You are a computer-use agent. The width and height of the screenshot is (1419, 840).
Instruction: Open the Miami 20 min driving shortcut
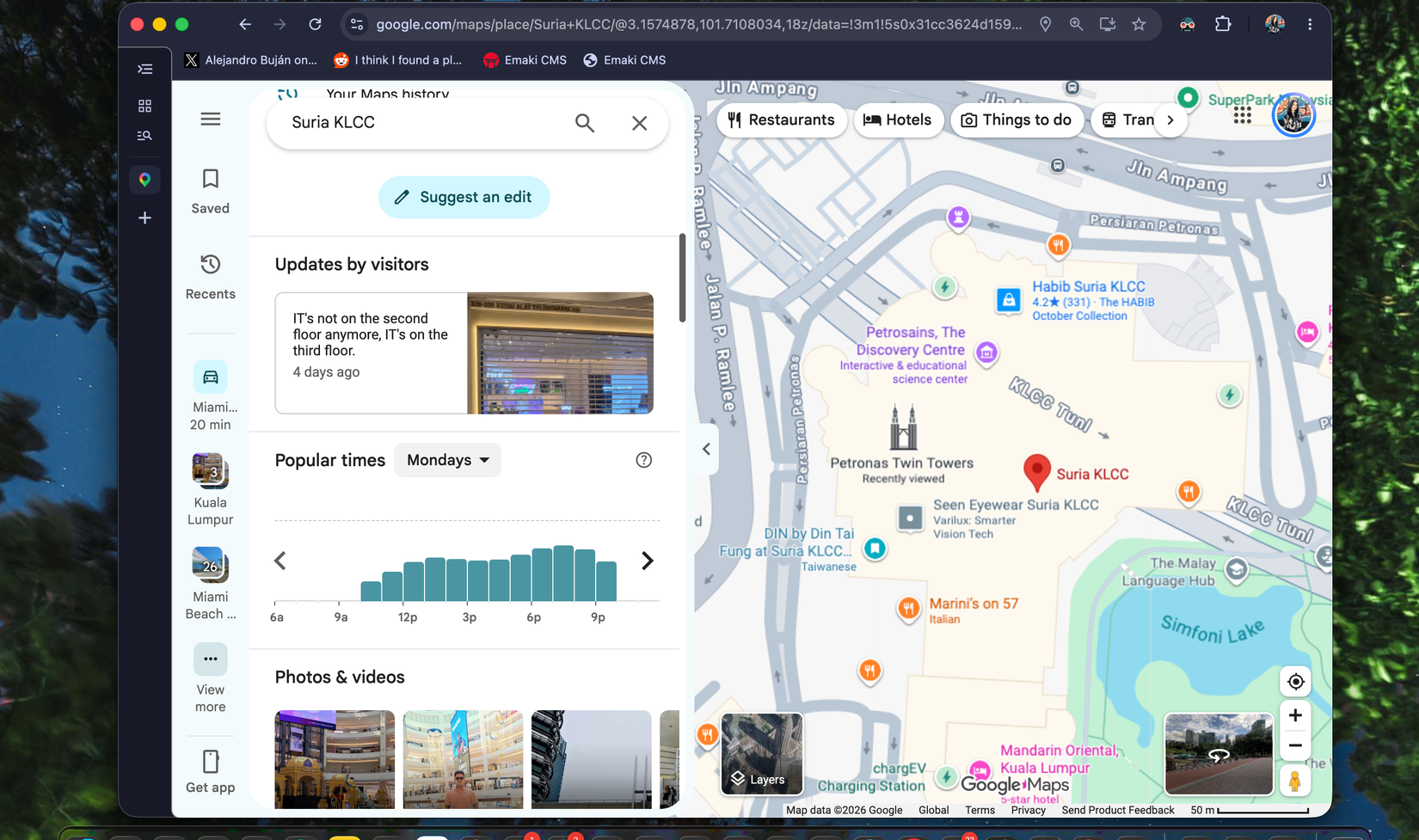[211, 395]
